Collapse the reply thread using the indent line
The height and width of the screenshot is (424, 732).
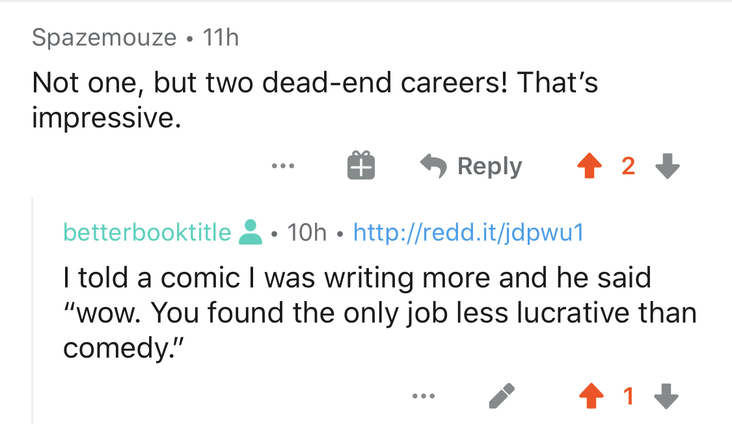[x=32, y=311]
